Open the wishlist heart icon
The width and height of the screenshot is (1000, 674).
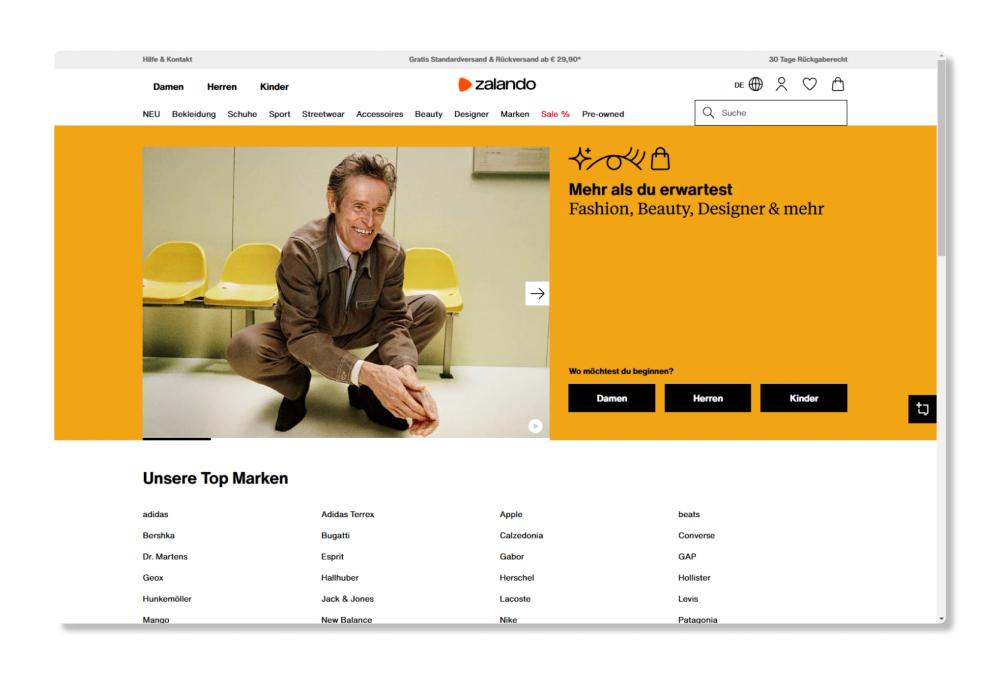(x=809, y=84)
